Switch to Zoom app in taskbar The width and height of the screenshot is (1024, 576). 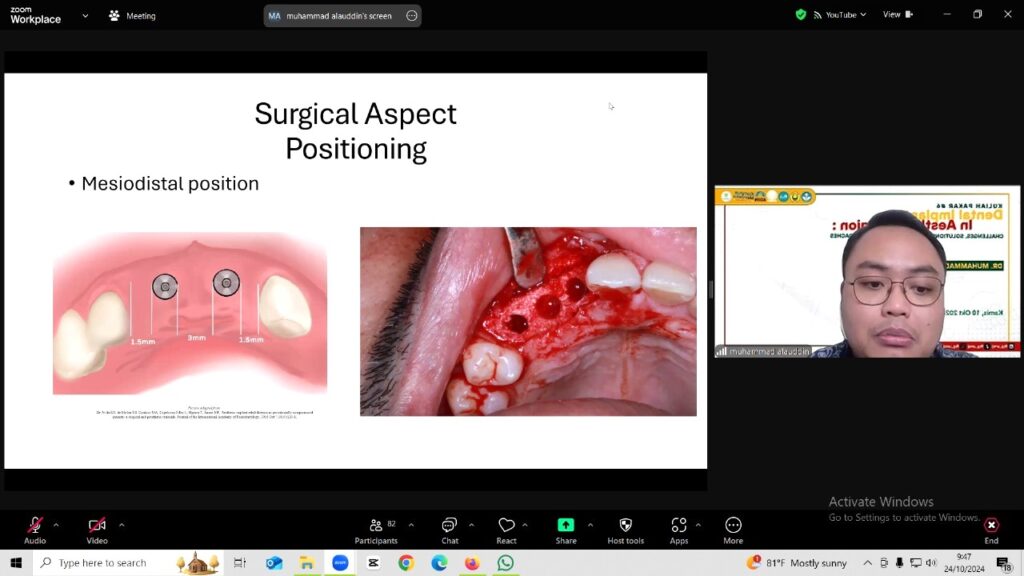[340, 562]
